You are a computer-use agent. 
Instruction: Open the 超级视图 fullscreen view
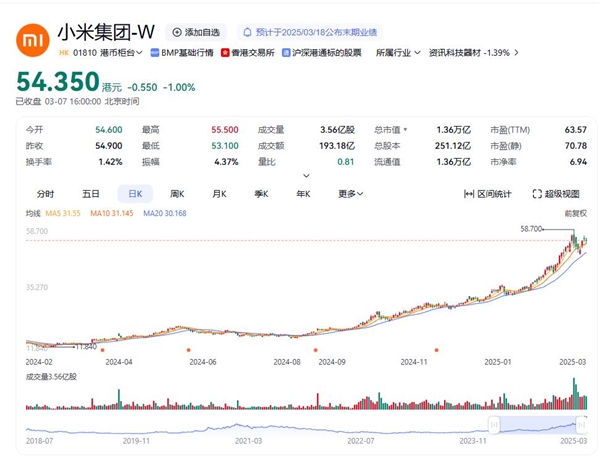556,194
